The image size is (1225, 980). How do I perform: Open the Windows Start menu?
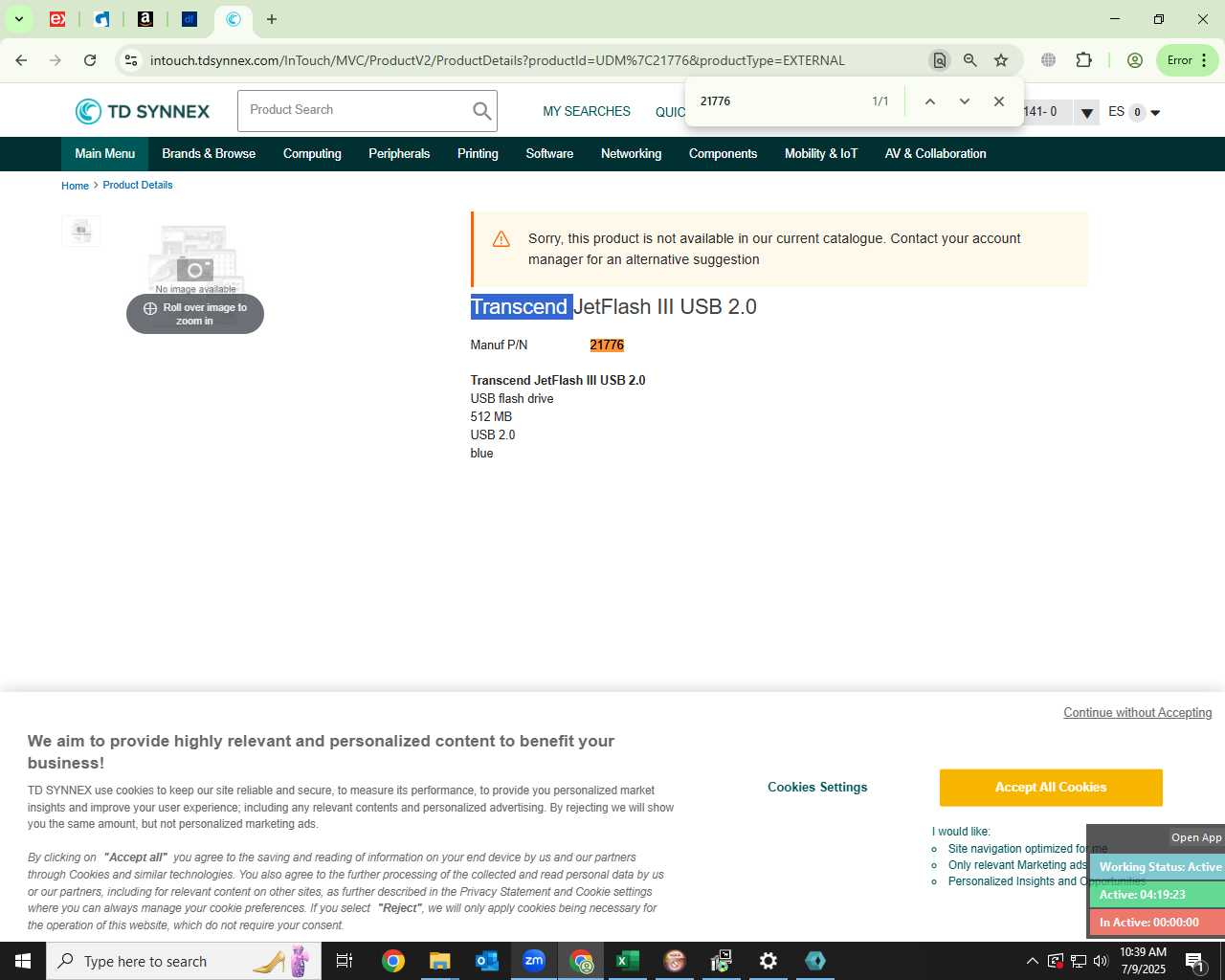[x=23, y=961]
